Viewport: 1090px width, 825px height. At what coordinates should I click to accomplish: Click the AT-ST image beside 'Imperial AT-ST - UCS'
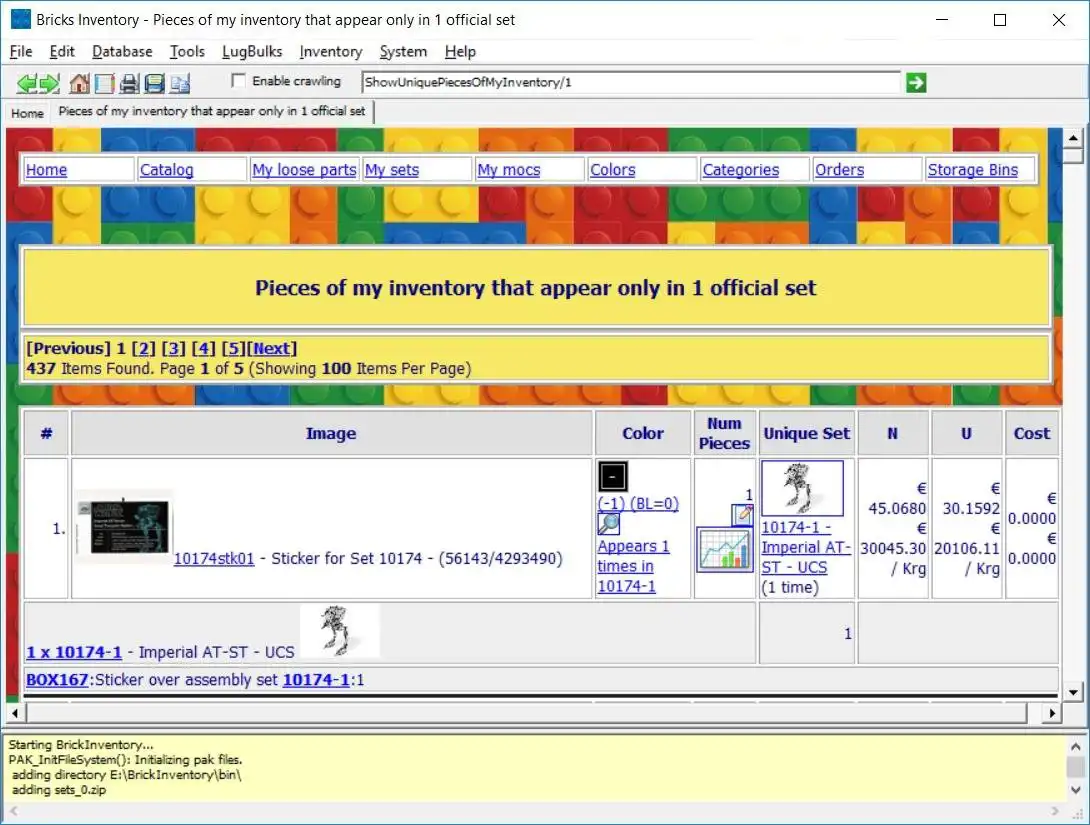pyautogui.click(x=340, y=630)
